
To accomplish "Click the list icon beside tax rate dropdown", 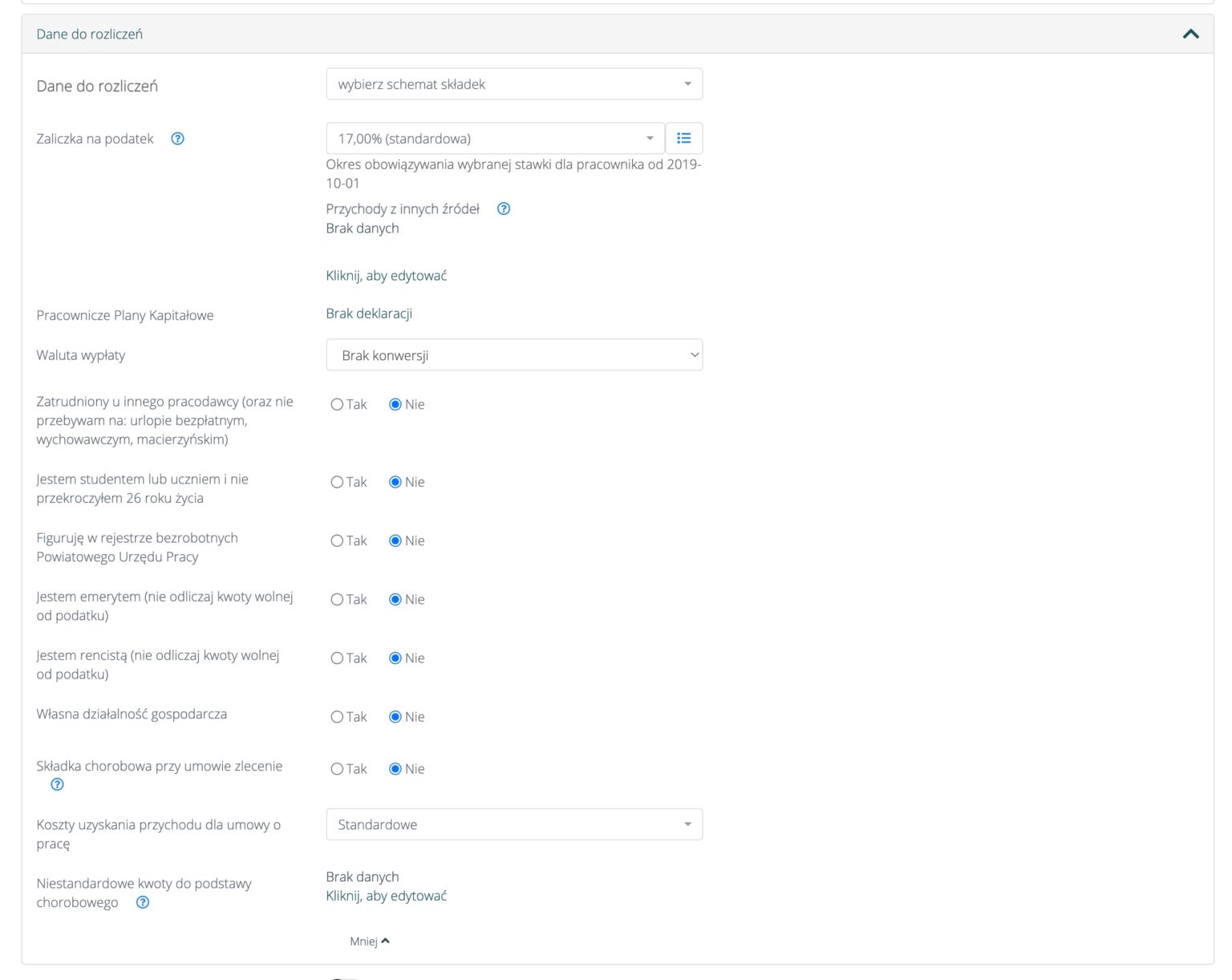I will tap(683, 139).
